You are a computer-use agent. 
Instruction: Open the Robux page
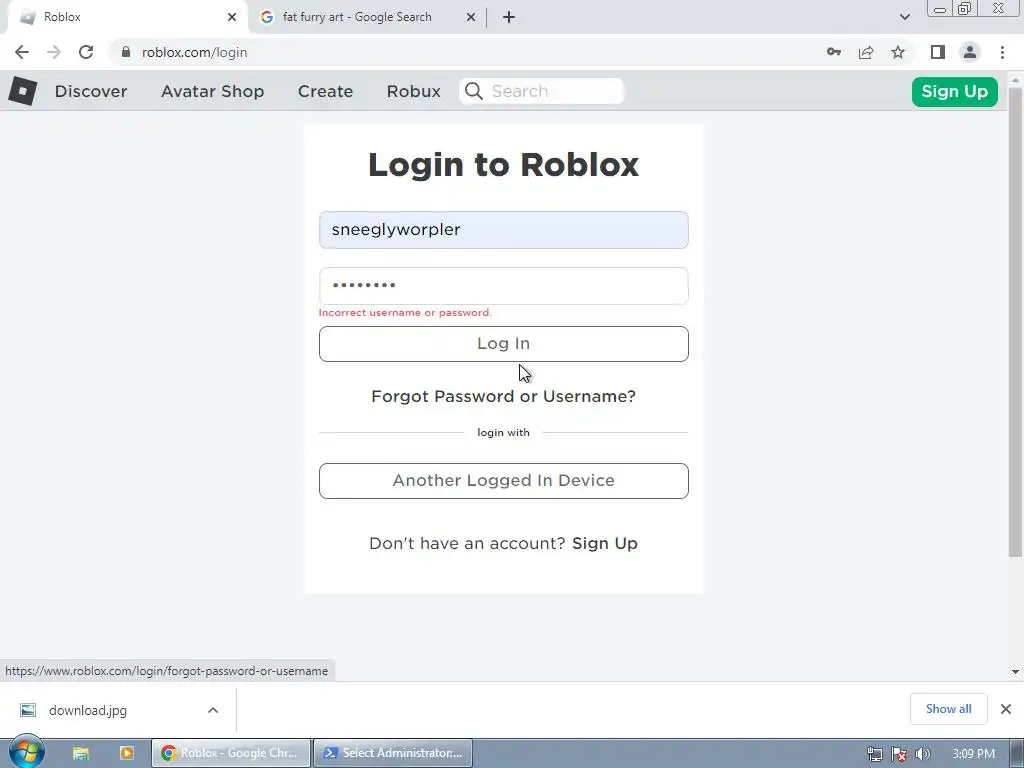(x=413, y=91)
